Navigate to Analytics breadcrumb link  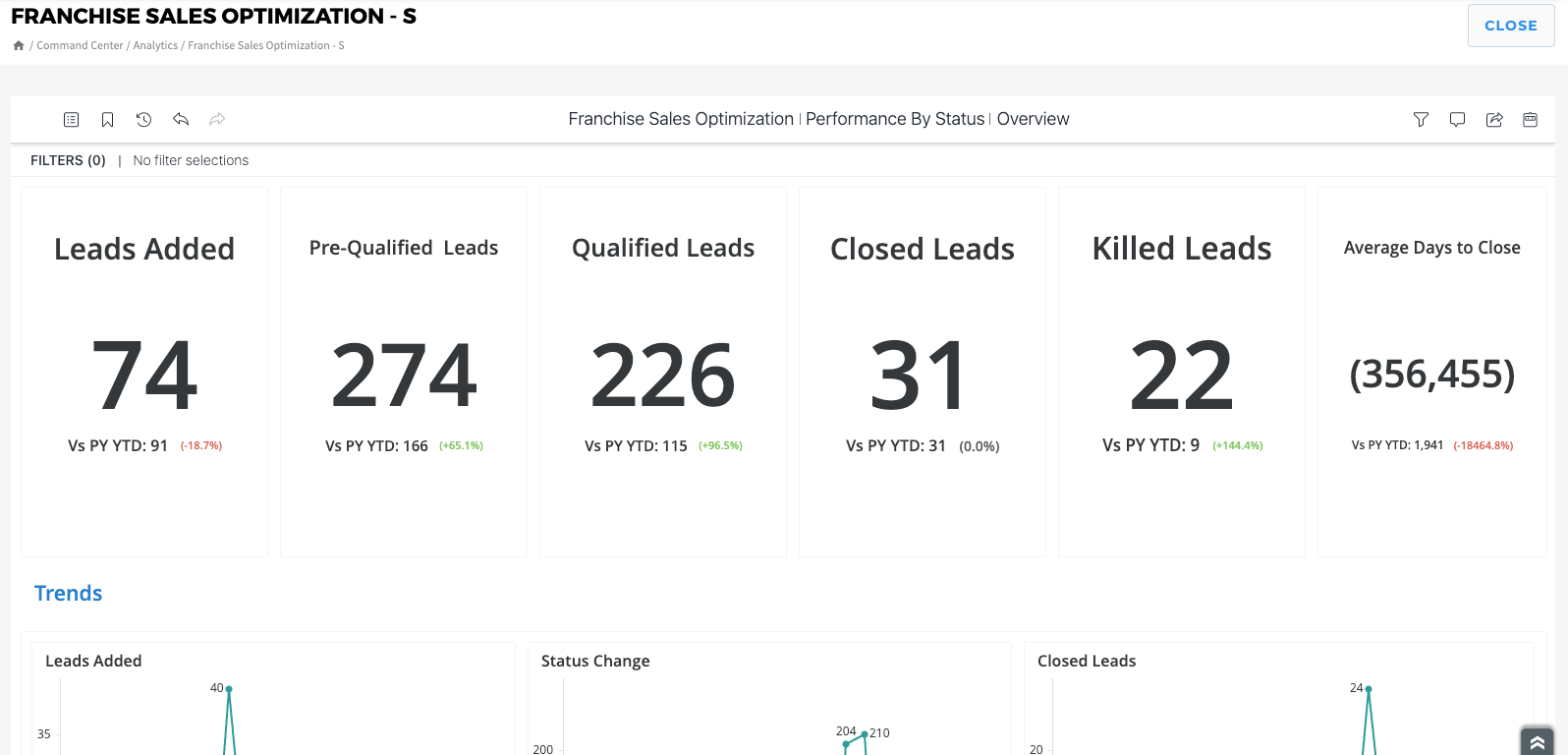[x=155, y=45]
